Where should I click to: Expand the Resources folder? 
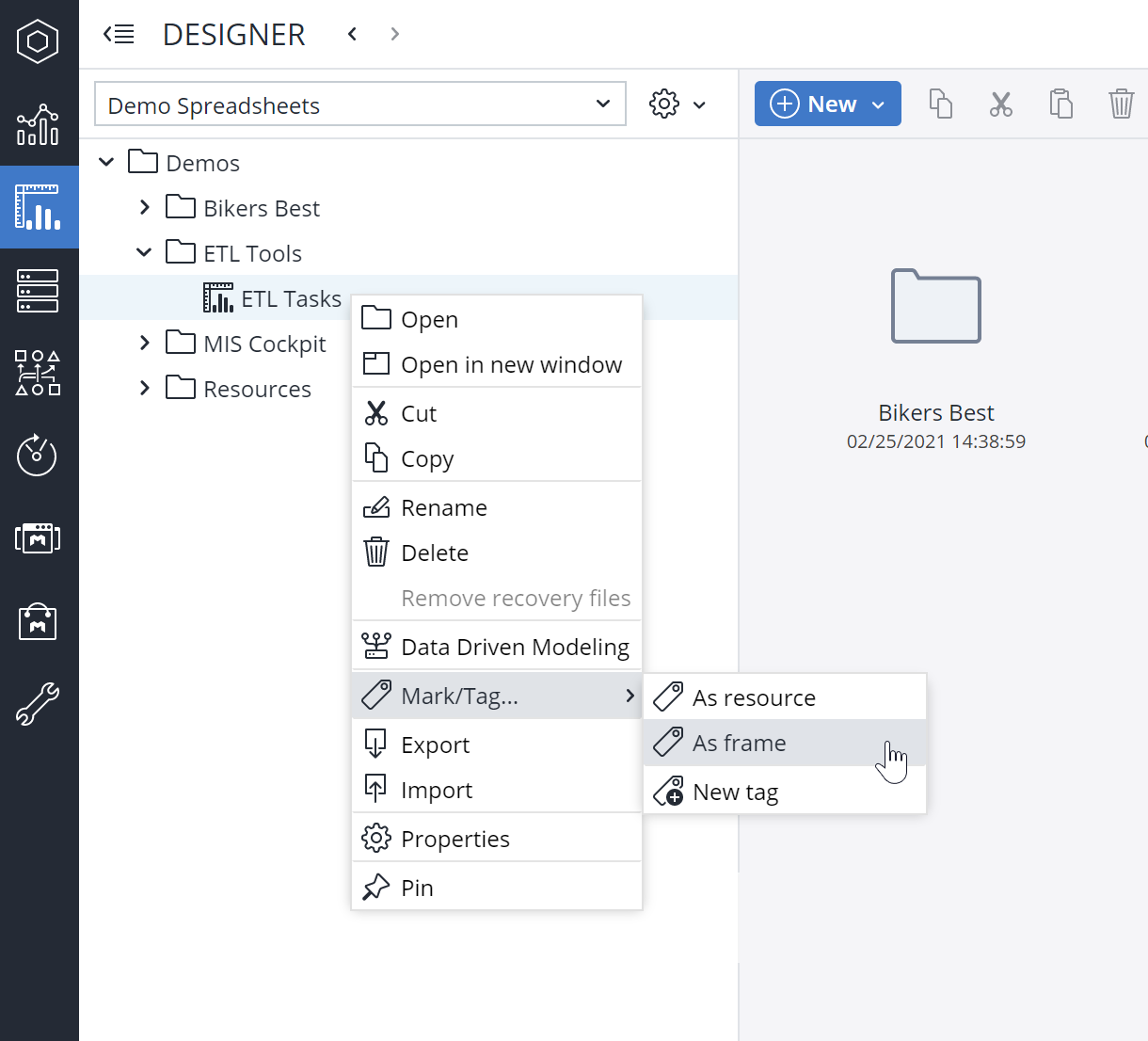point(144,389)
